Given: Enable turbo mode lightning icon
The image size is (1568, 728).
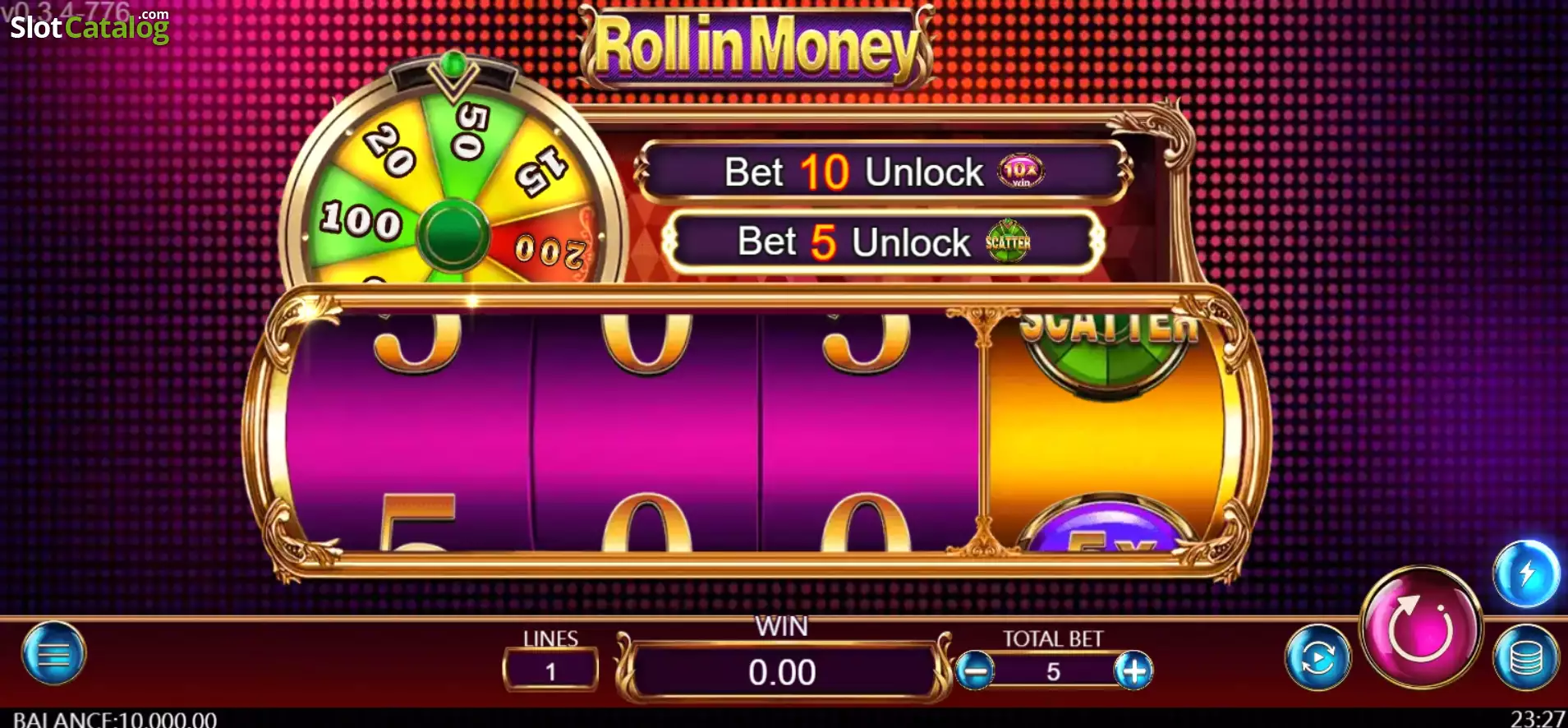Looking at the screenshot, I should (x=1526, y=574).
